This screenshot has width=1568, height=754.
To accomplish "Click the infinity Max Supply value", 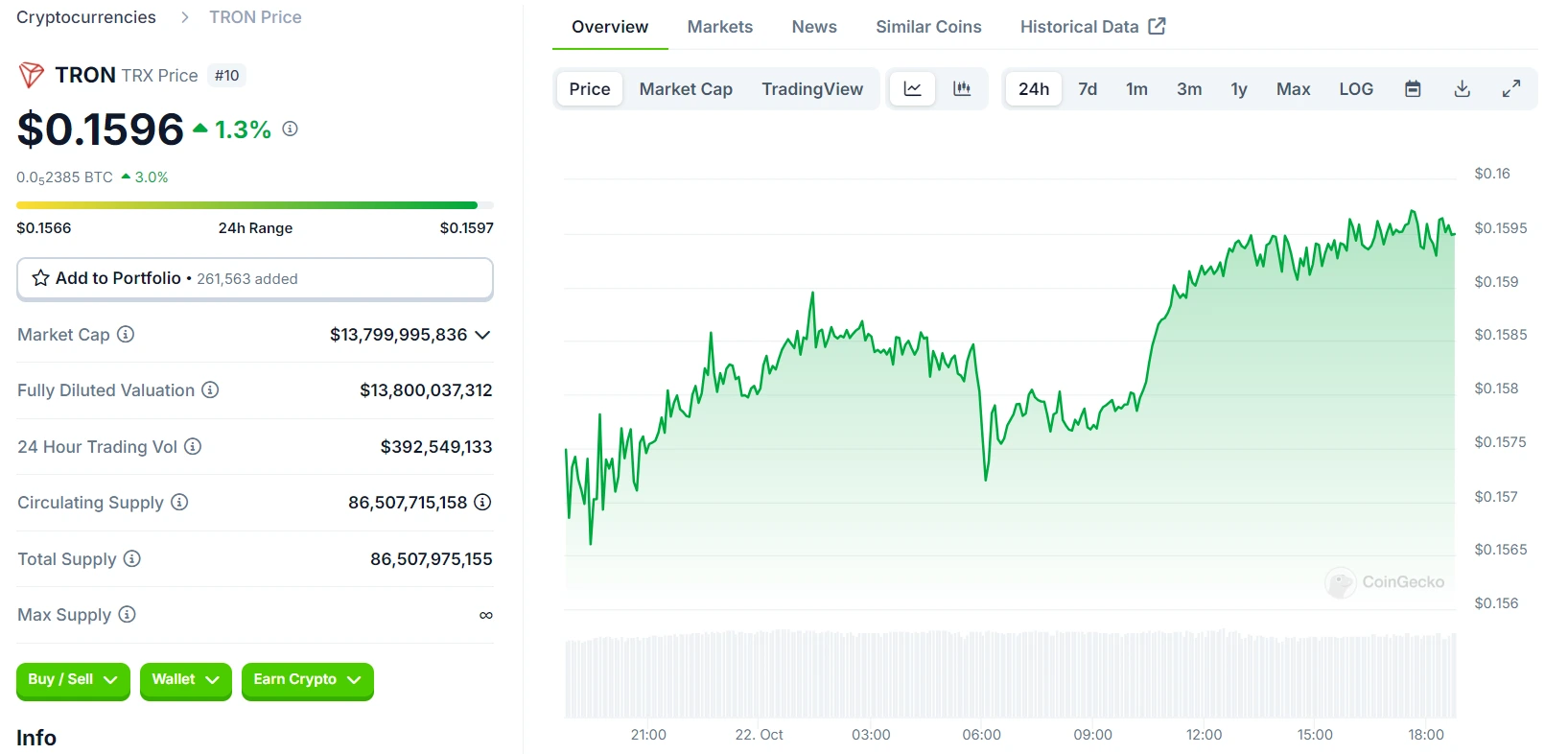I will [x=486, y=615].
